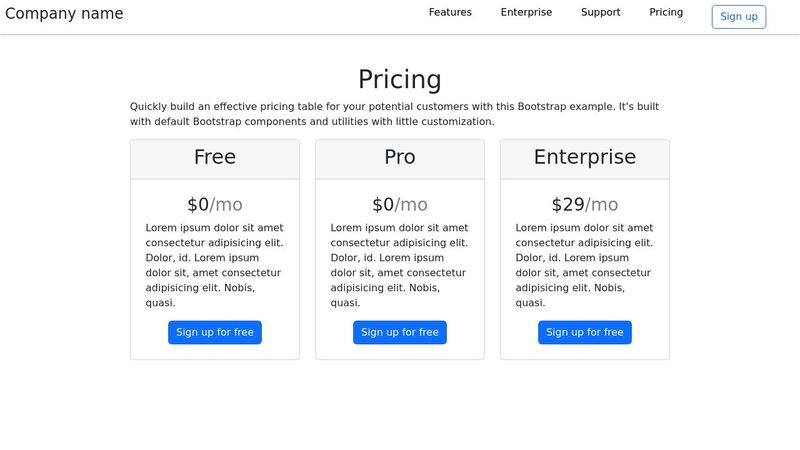This screenshot has height=450, width=800.
Task: Click the $29/mo Enterprise price
Action: click(x=585, y=205)
